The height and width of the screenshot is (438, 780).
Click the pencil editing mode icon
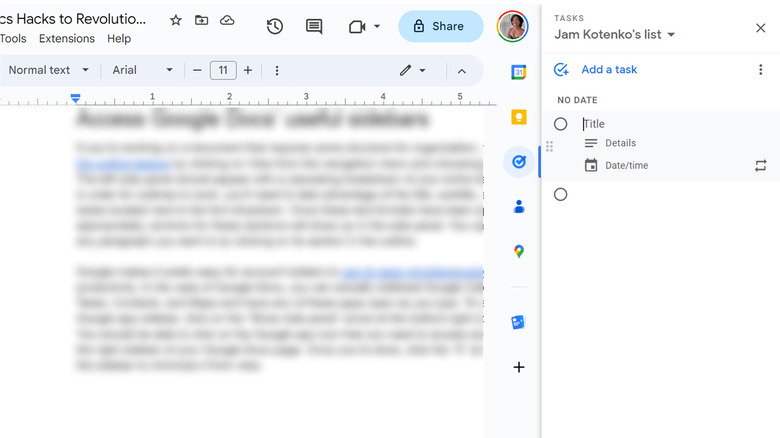[x=405, y=70]
